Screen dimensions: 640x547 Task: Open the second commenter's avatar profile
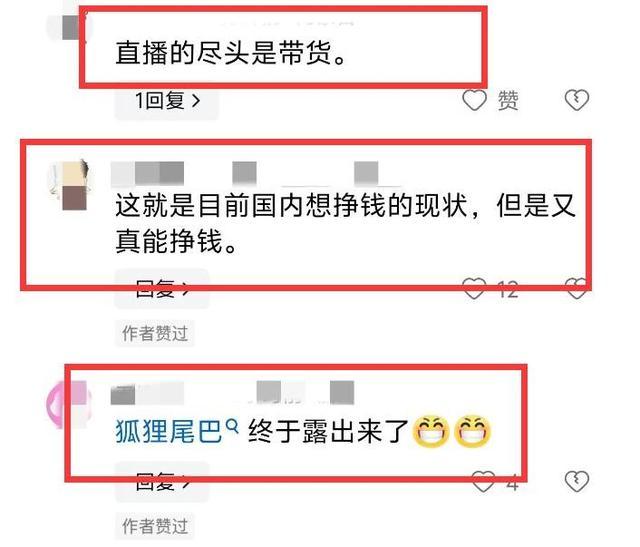69,185
